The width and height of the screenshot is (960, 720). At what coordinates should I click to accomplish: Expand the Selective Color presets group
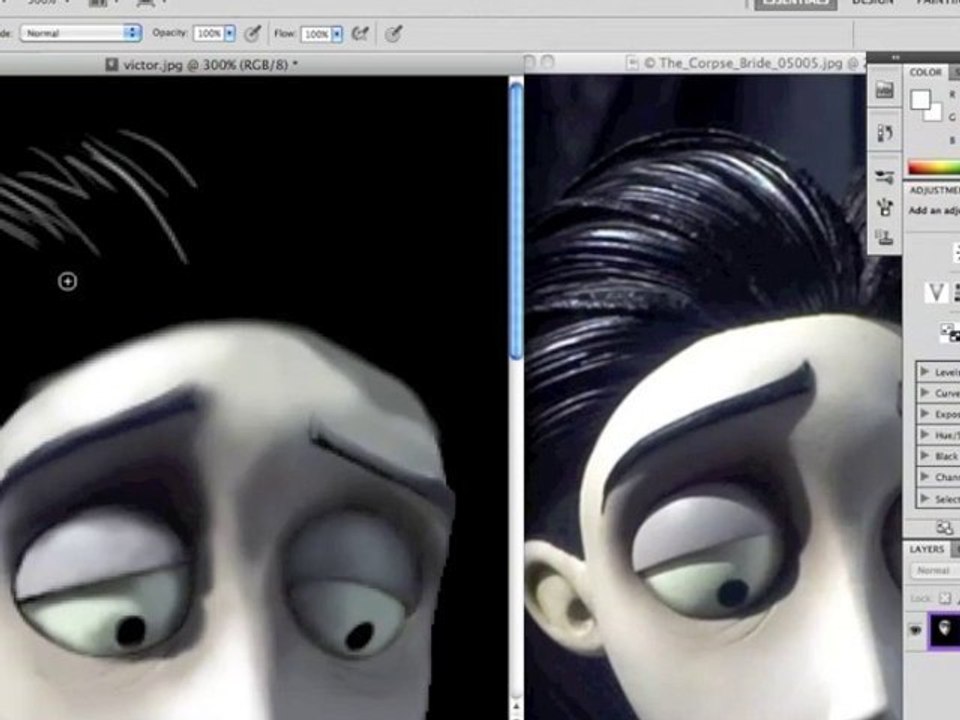pyautogui.click(x=925, y=498)
